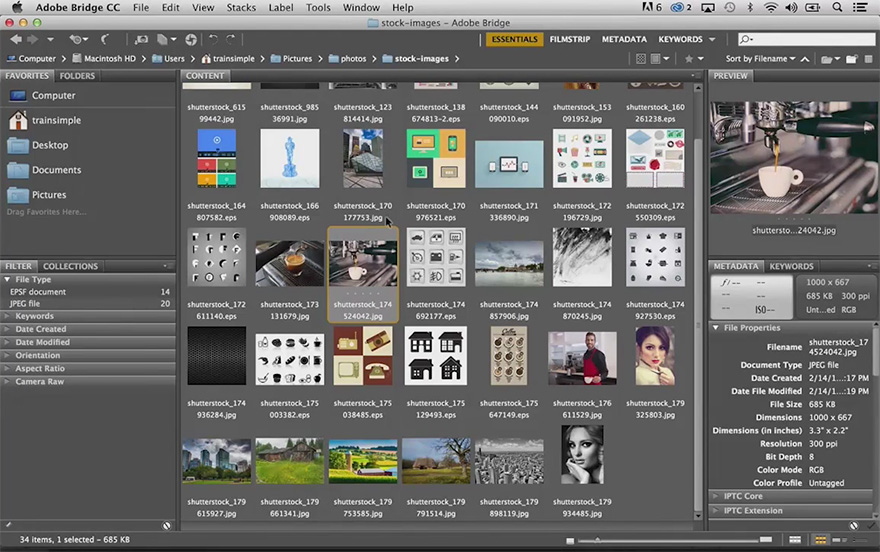Click the open in Camera Raw icon
This screenshot has width=880, height=552.
pyautogui.click(x=191, y=39)
